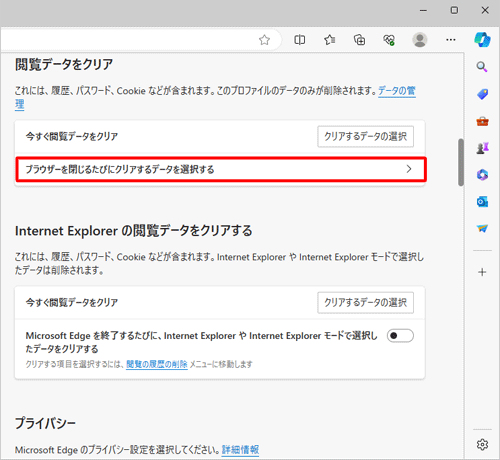
Task: Open the 閲覧の履歴の削除 link
Action: (x=157, y=364)
